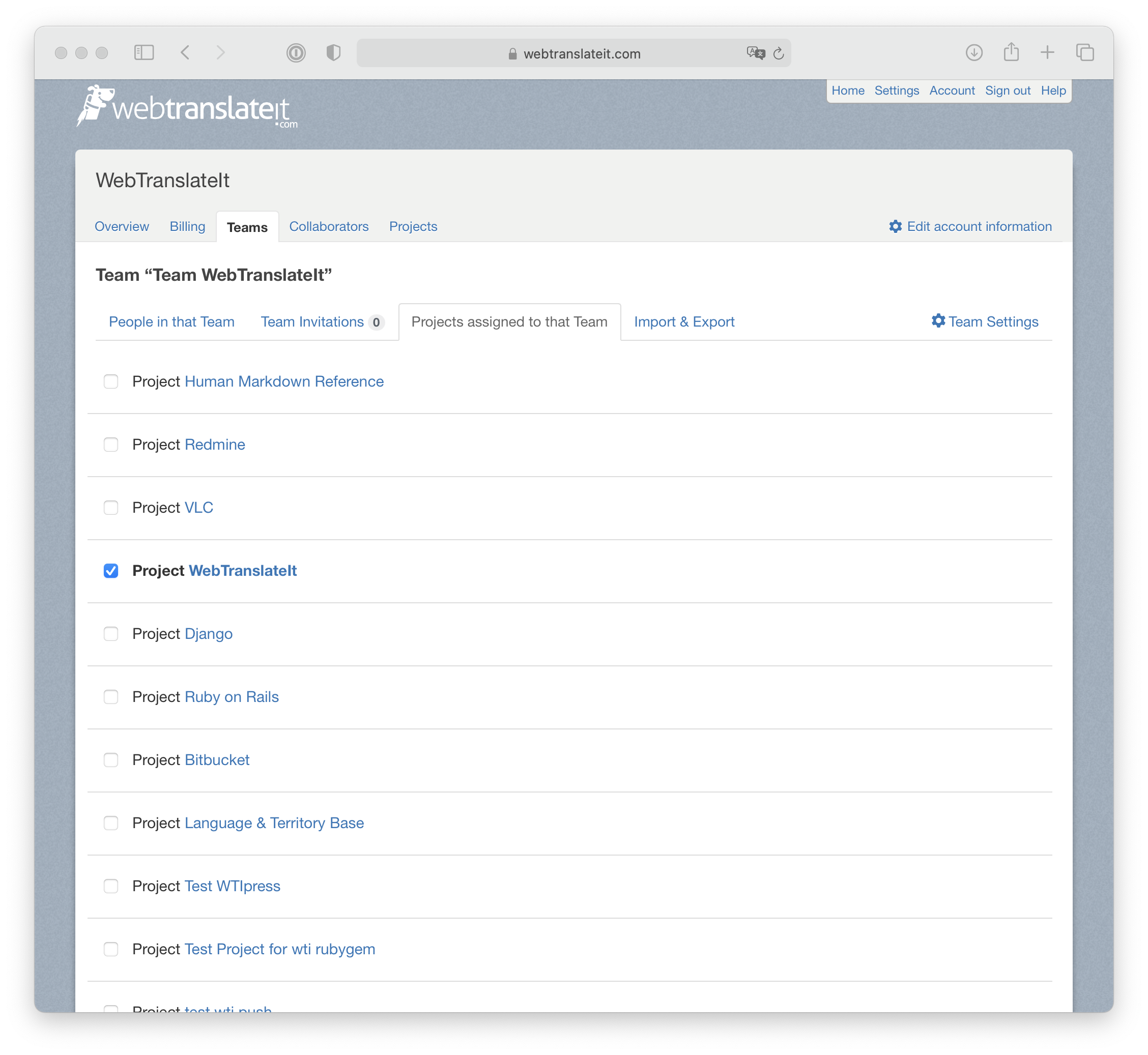Click the Home link in top navigation
This screenshot has height=1055, width=1148.
(x=848, y=91)
